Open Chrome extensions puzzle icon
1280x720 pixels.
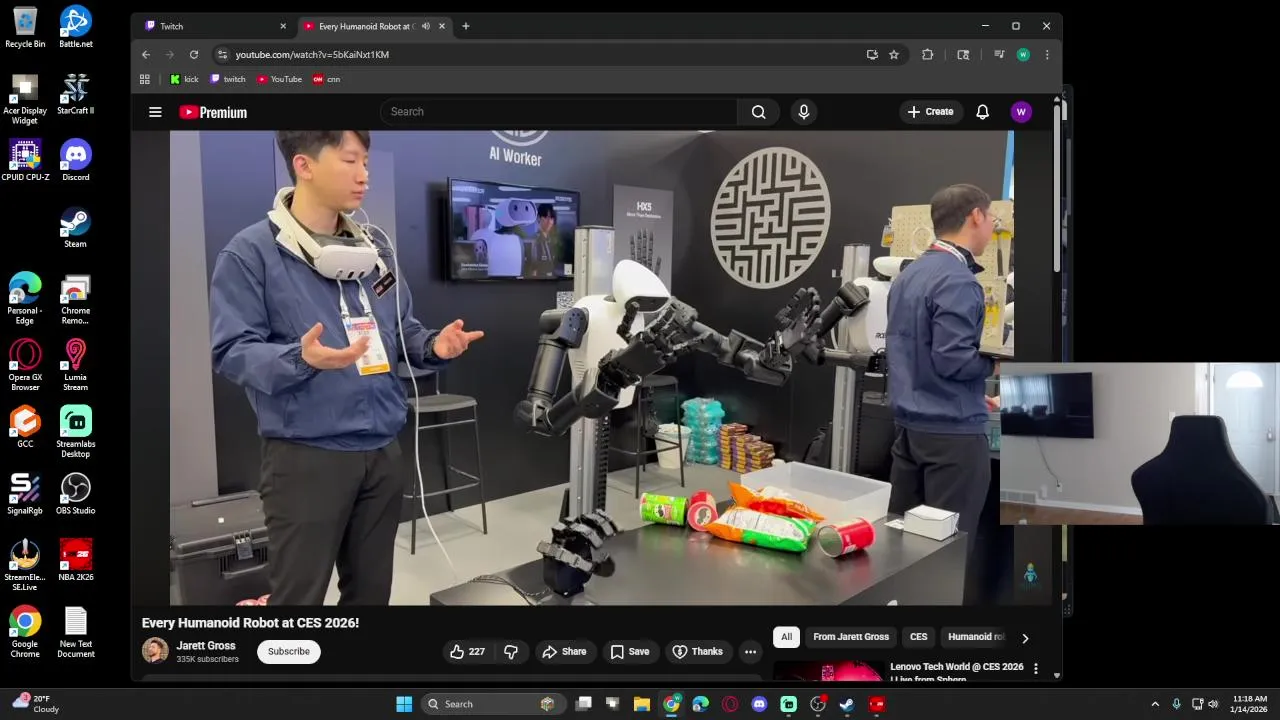(928, 55)
